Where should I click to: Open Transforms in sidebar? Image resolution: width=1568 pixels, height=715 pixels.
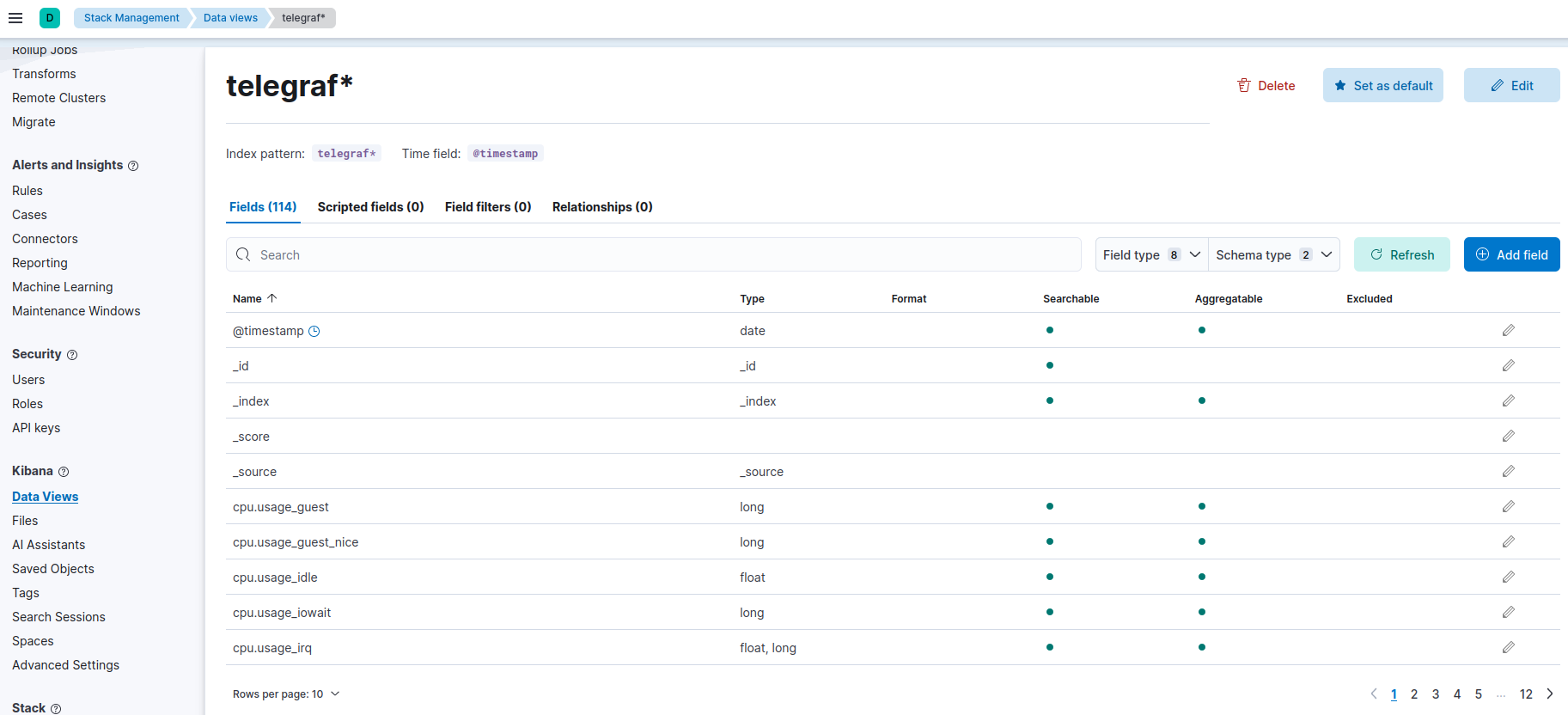pos(44,74)
